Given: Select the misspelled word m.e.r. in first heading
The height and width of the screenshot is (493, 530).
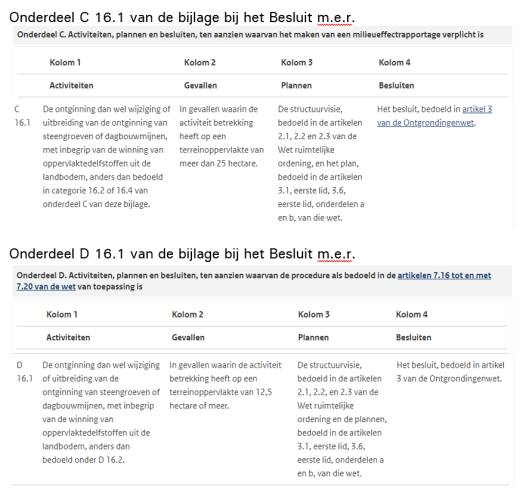Looking at the screenshot, I should point(336,18).
